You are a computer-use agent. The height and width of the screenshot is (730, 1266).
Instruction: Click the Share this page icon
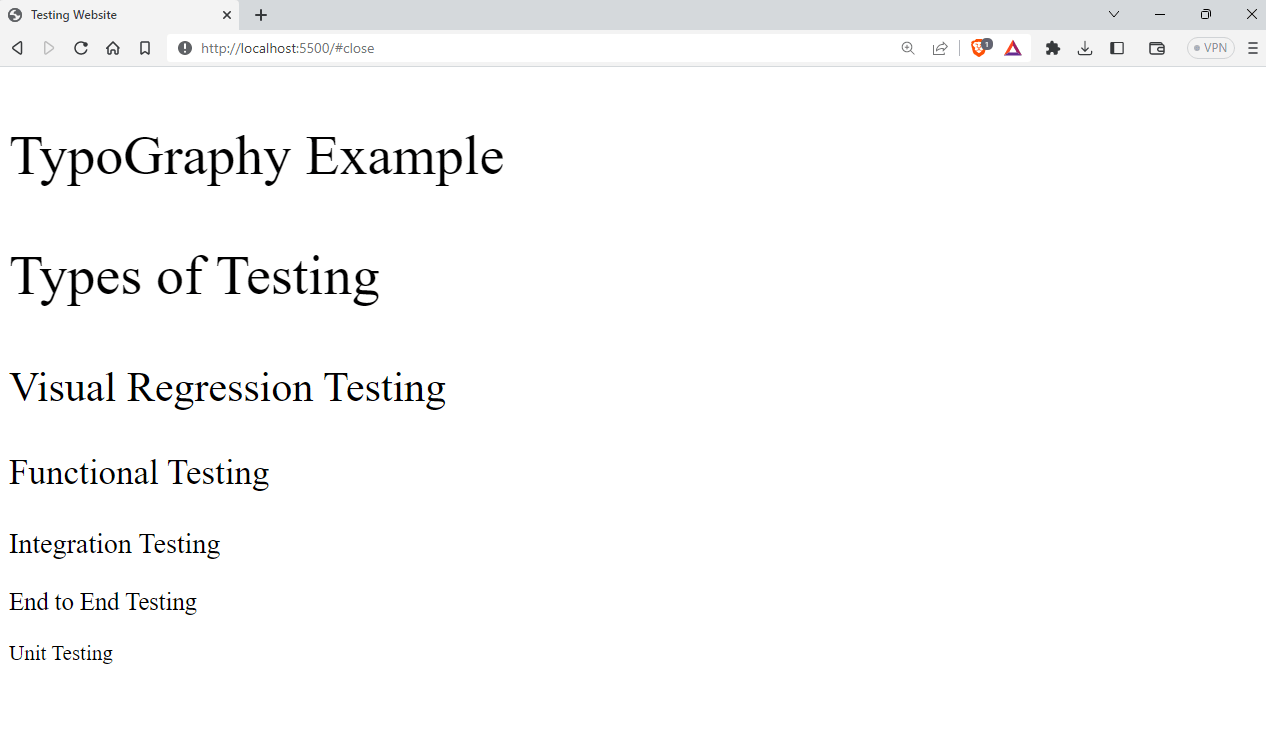pyautogui.click(x=939, y=47)
